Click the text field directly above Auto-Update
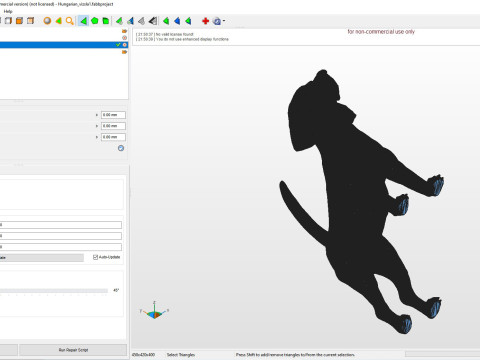This screenshot has width=480, height=360. 61,247
